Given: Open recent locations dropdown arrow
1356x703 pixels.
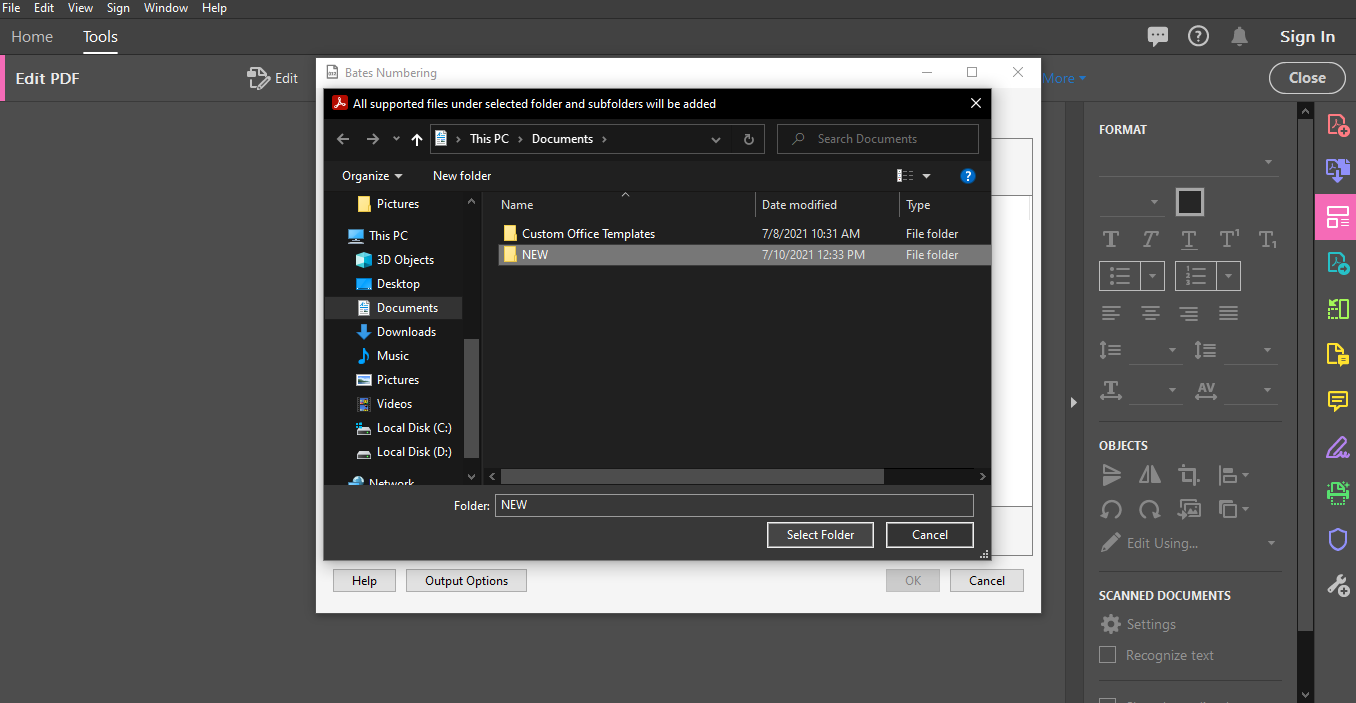Looking at the screenshot, I should click(396, 139).
